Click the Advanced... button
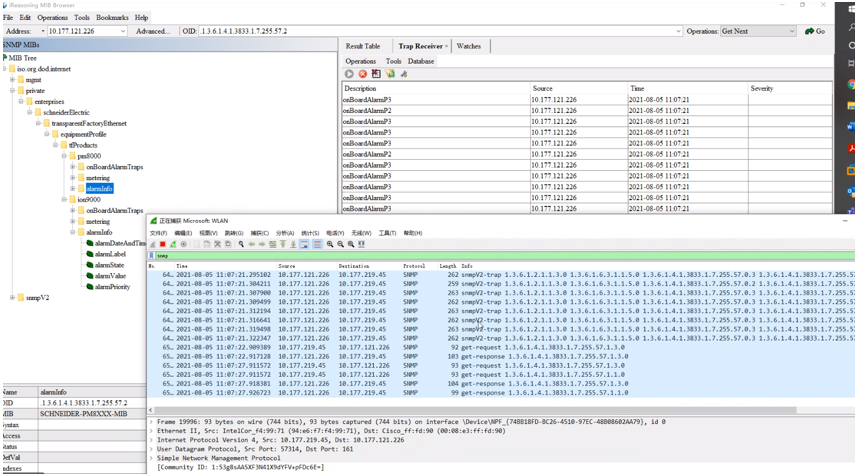The width and height of the screenshot is (861, 474). [153, 31]
